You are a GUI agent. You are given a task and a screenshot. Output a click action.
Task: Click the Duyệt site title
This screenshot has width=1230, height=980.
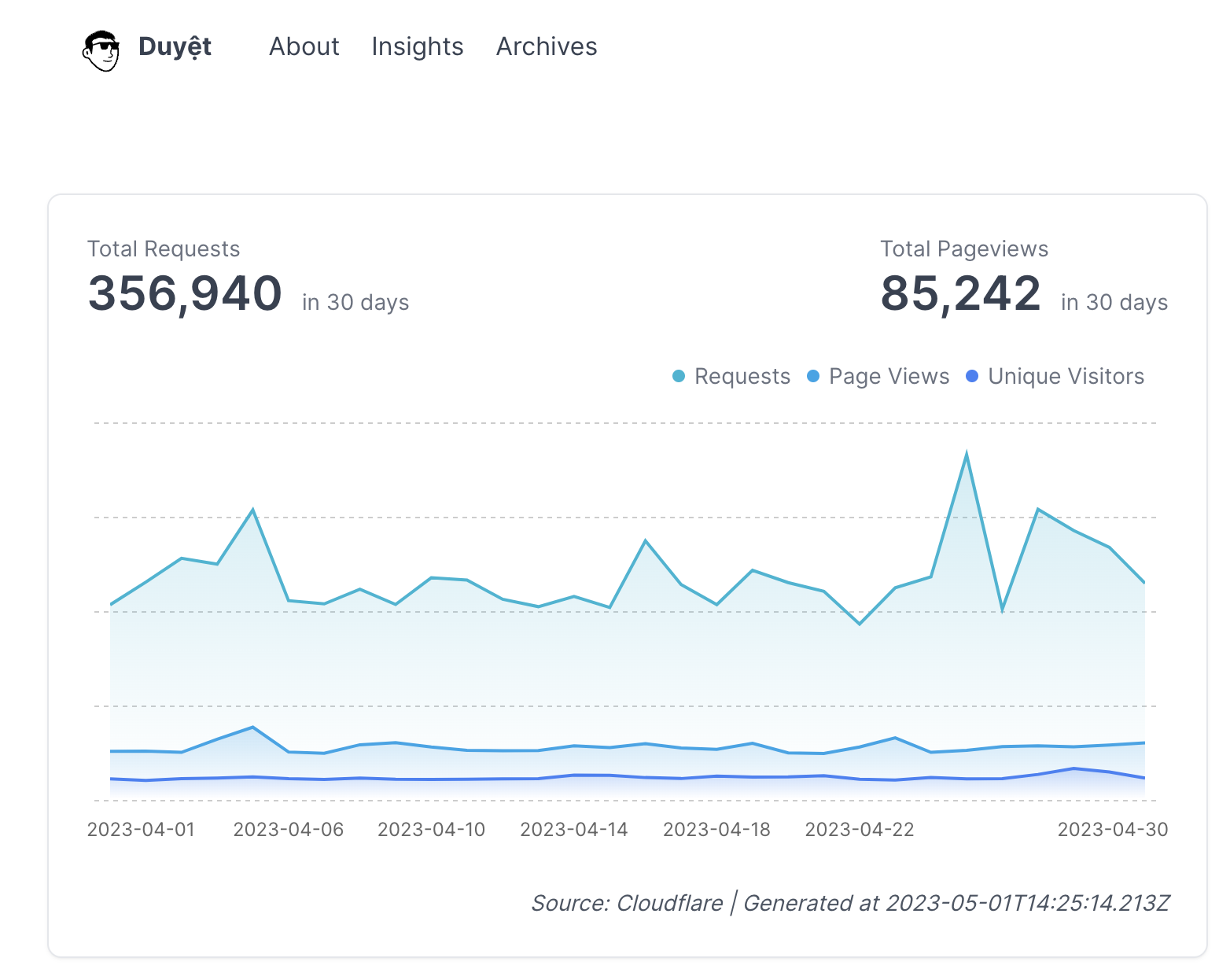[x=175, y=47]
